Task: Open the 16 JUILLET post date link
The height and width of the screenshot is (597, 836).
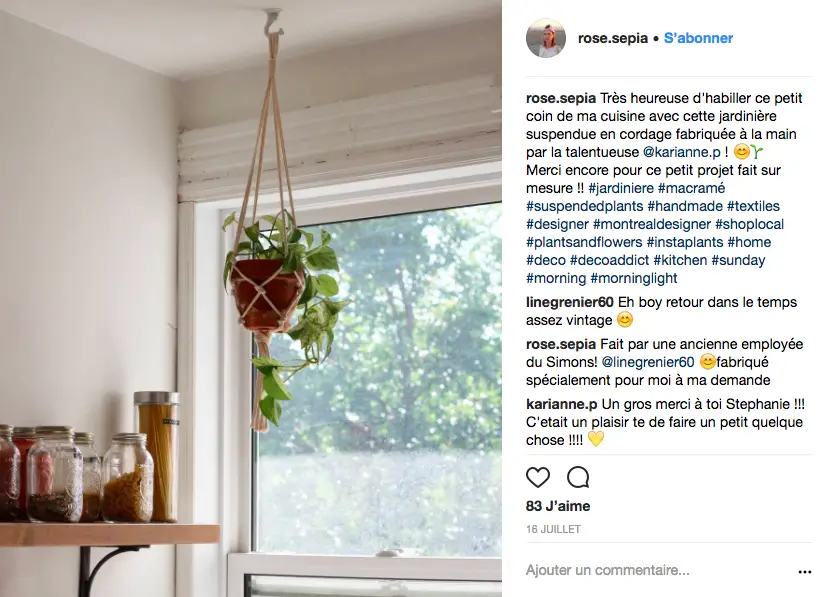Action: [x=553, y=529]
